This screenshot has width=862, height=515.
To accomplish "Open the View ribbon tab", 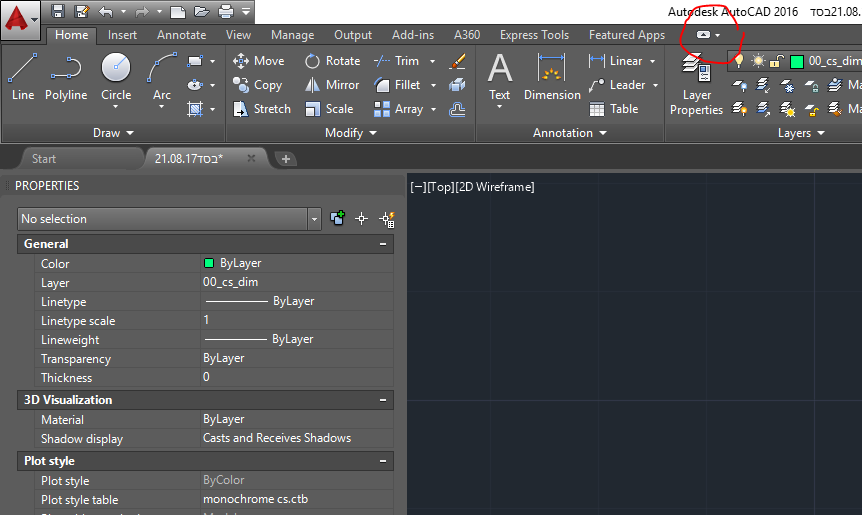I will pyautogui.click(x=238, y=35).
